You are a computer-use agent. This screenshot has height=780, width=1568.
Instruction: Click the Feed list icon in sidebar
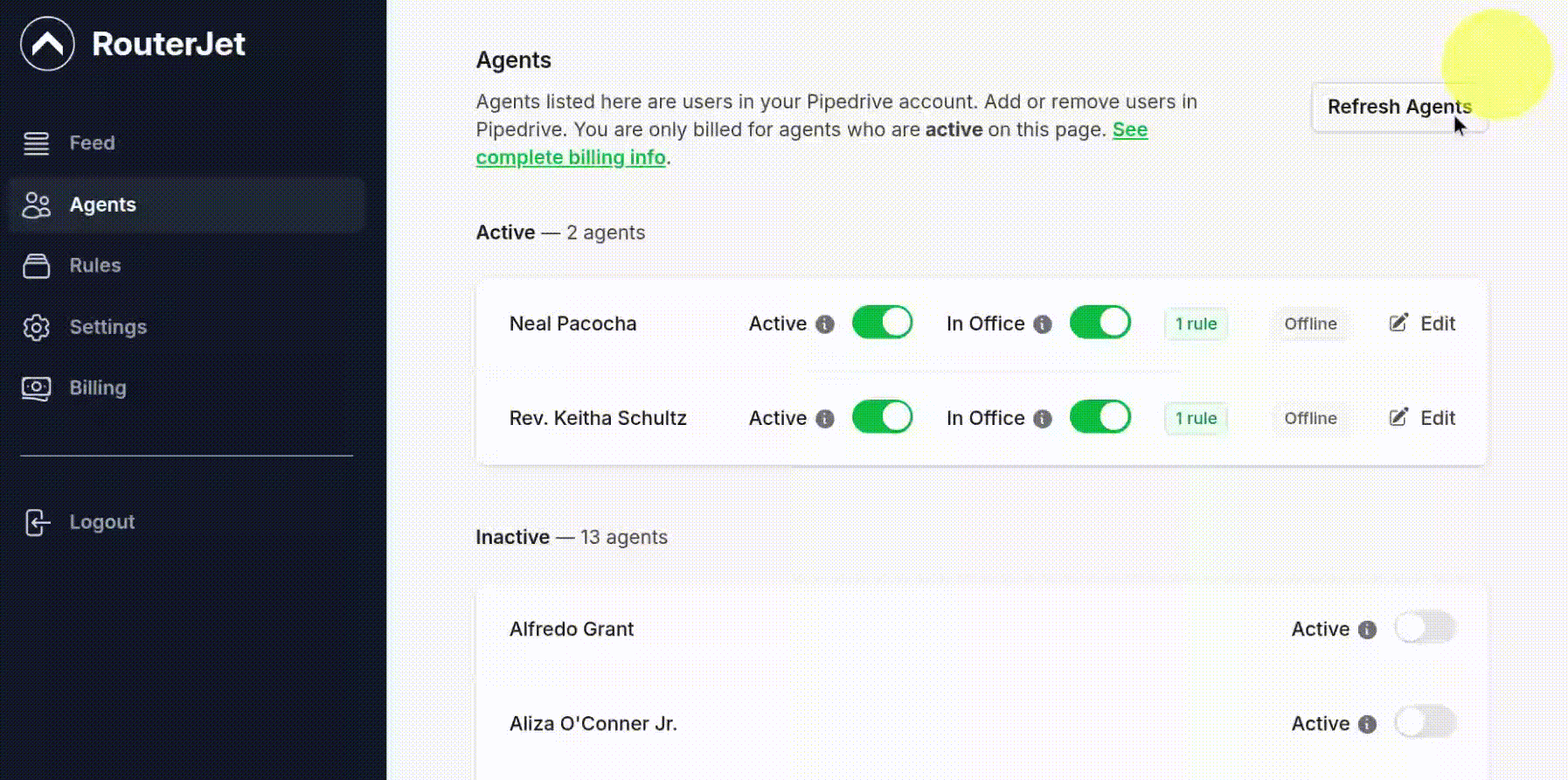pyautogui.click(x=36, y=143)
